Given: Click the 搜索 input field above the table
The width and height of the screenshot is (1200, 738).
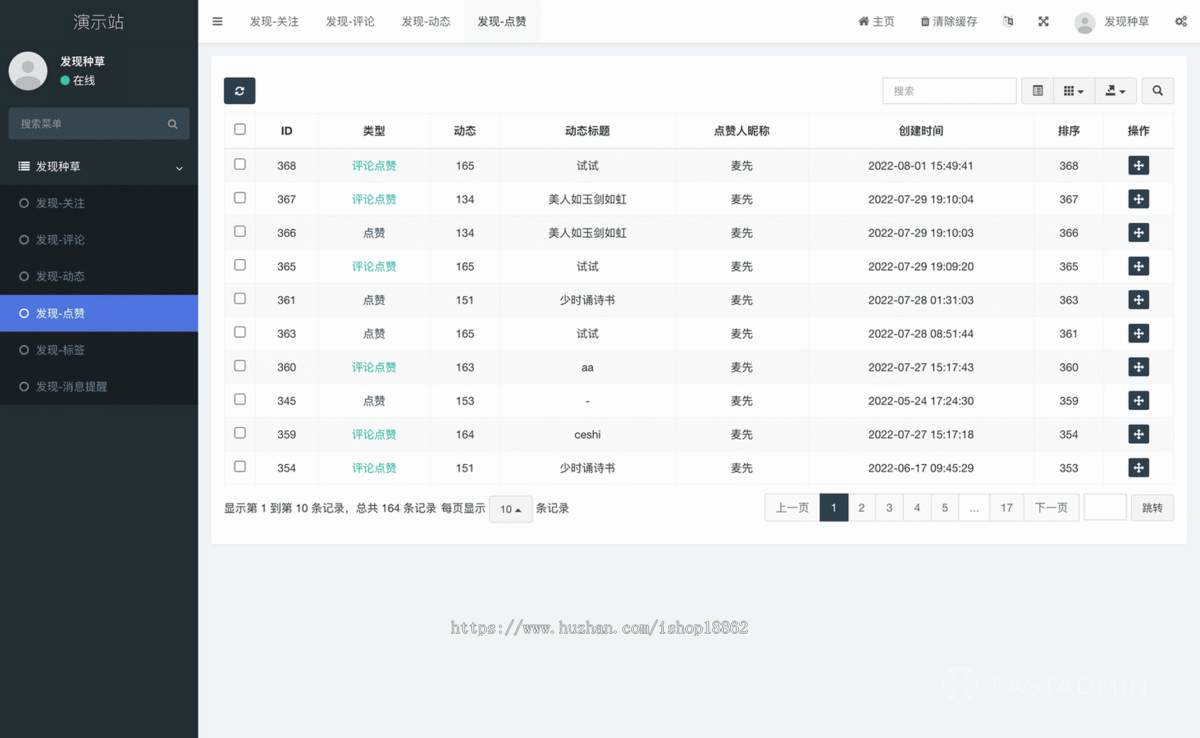Looking at the screenshot, I should pos(949,90).
